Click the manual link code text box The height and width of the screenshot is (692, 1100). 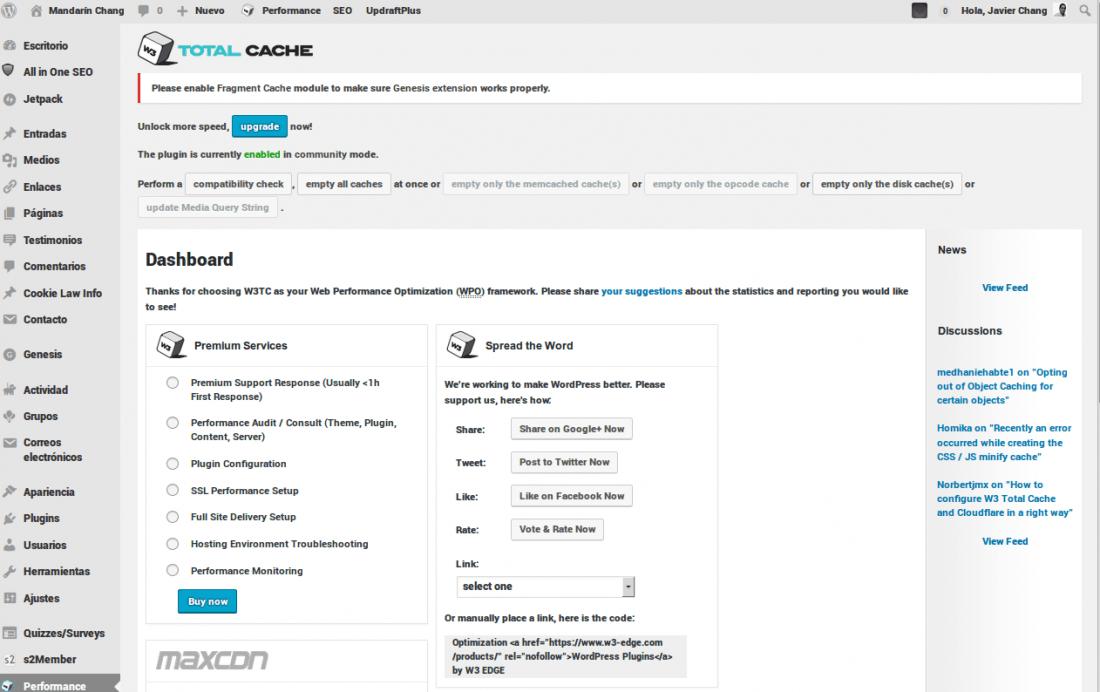coord(565,656)
